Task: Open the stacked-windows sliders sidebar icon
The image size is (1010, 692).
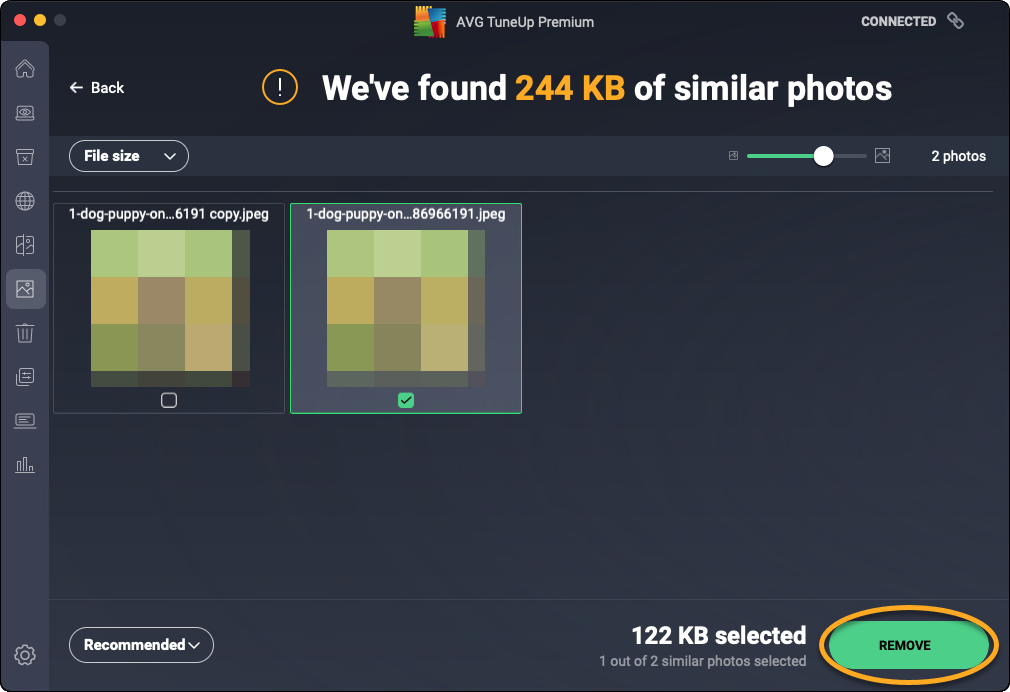Action: [25, 377]
